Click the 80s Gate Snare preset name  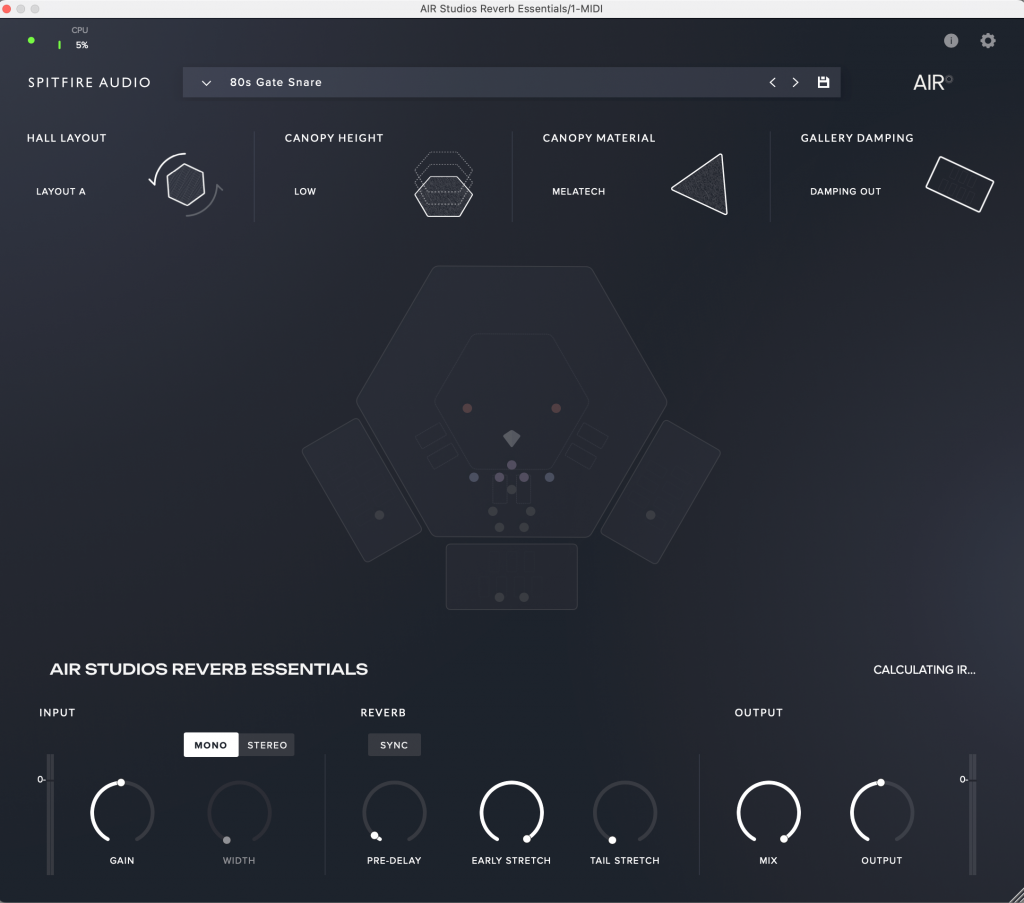tap(276, 82)
